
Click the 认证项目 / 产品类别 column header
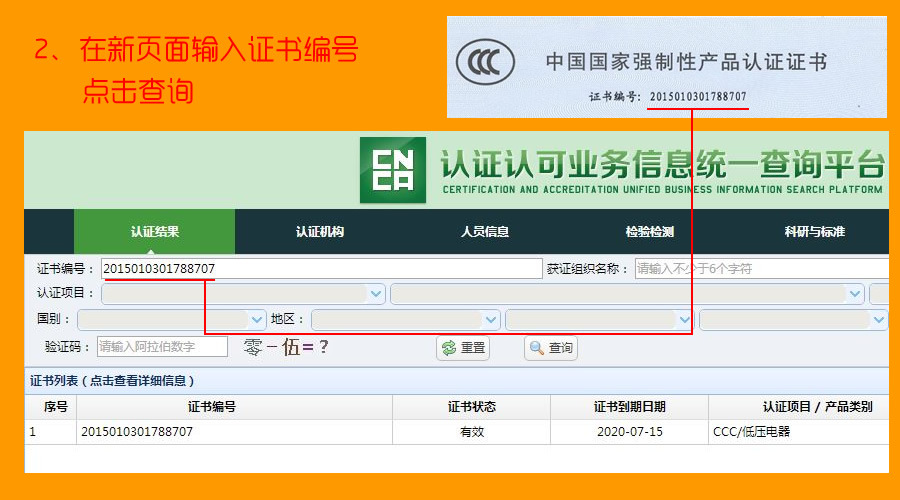799,407
